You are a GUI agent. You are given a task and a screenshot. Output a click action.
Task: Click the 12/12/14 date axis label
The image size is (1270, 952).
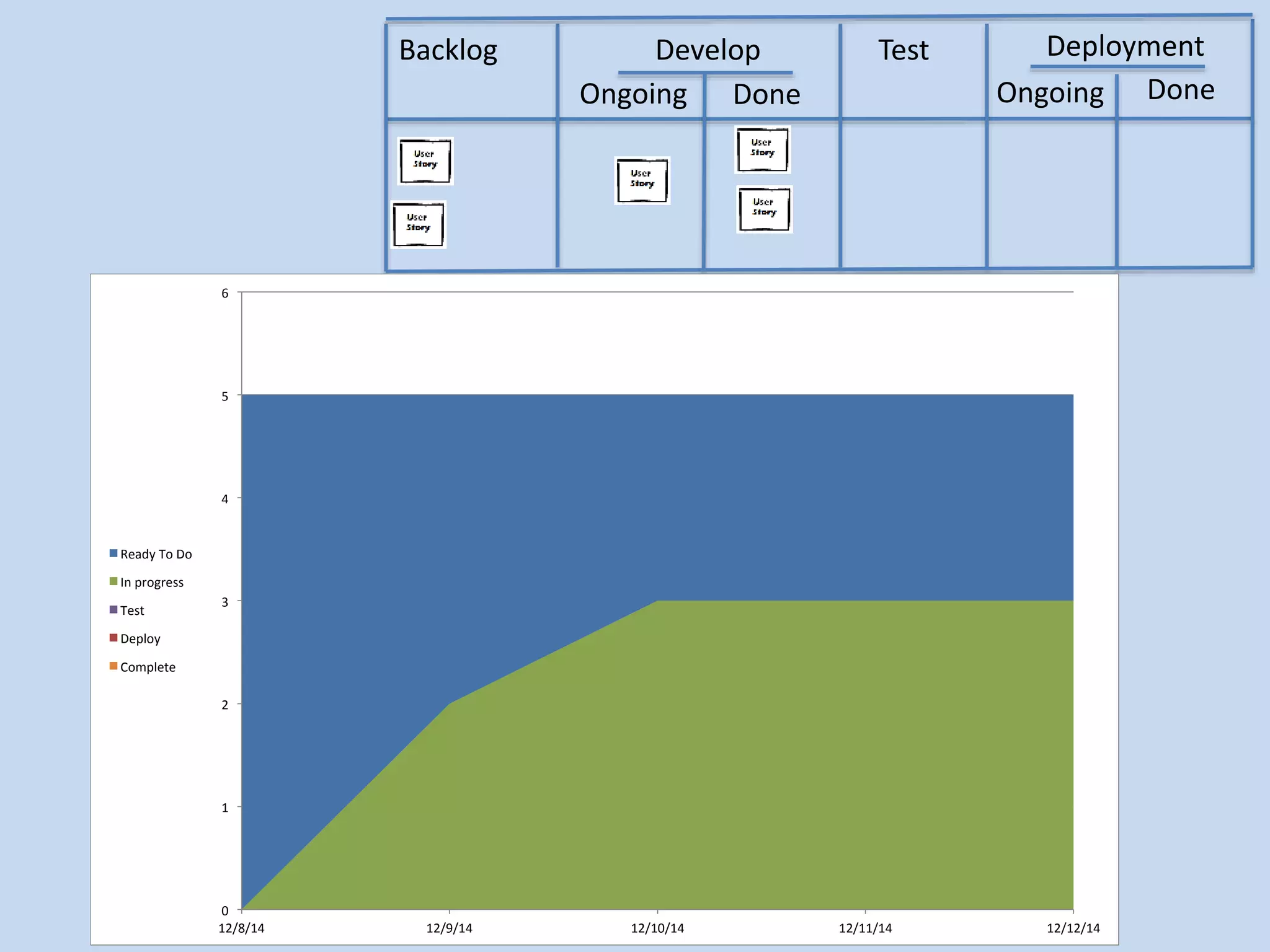click(x=1073, y=928)
